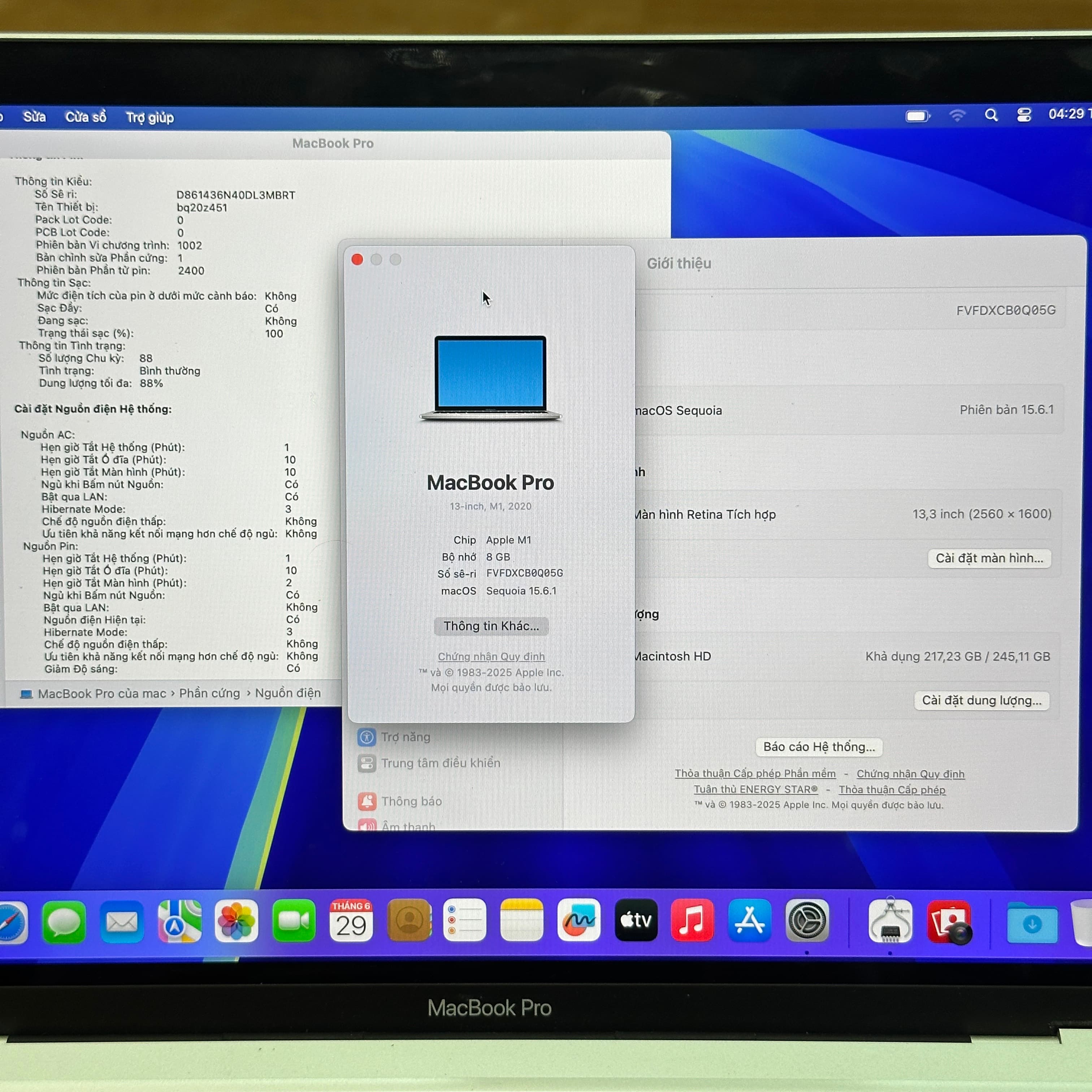Screen dimensions: 1092x1092
Task: Open Apple TV app in Dock
Action: click(636, 921)
